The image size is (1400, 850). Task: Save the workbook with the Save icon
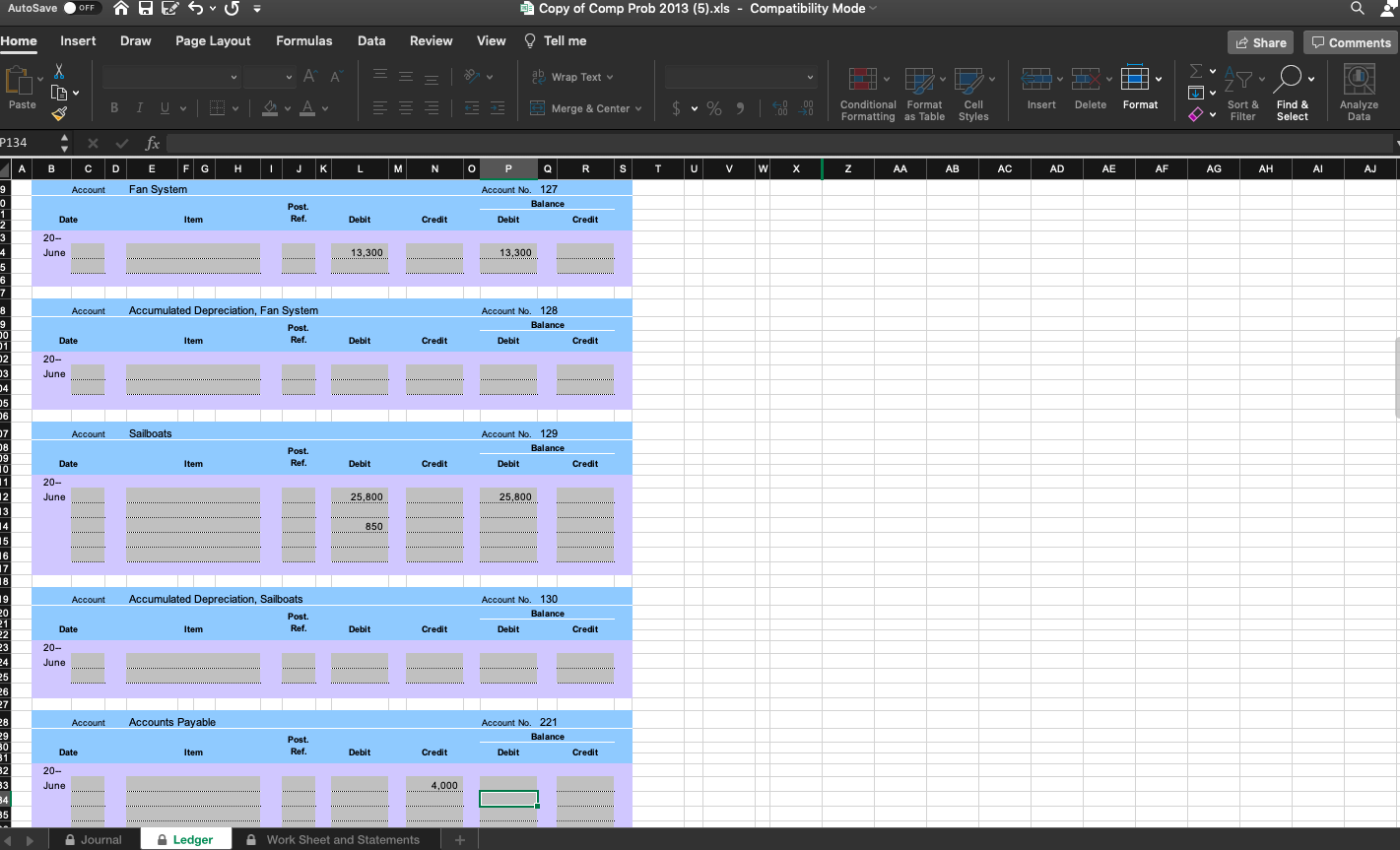(x=146, y=8)
